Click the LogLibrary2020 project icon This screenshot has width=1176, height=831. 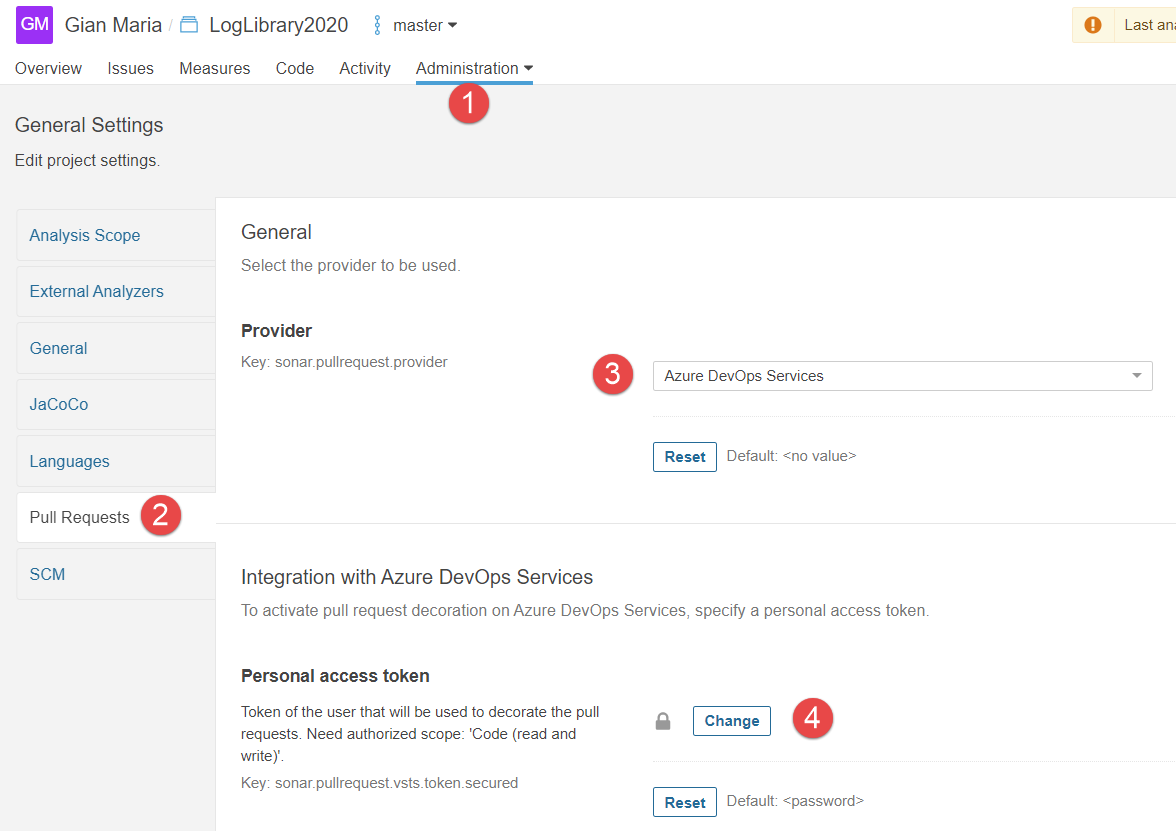[189, 25]
